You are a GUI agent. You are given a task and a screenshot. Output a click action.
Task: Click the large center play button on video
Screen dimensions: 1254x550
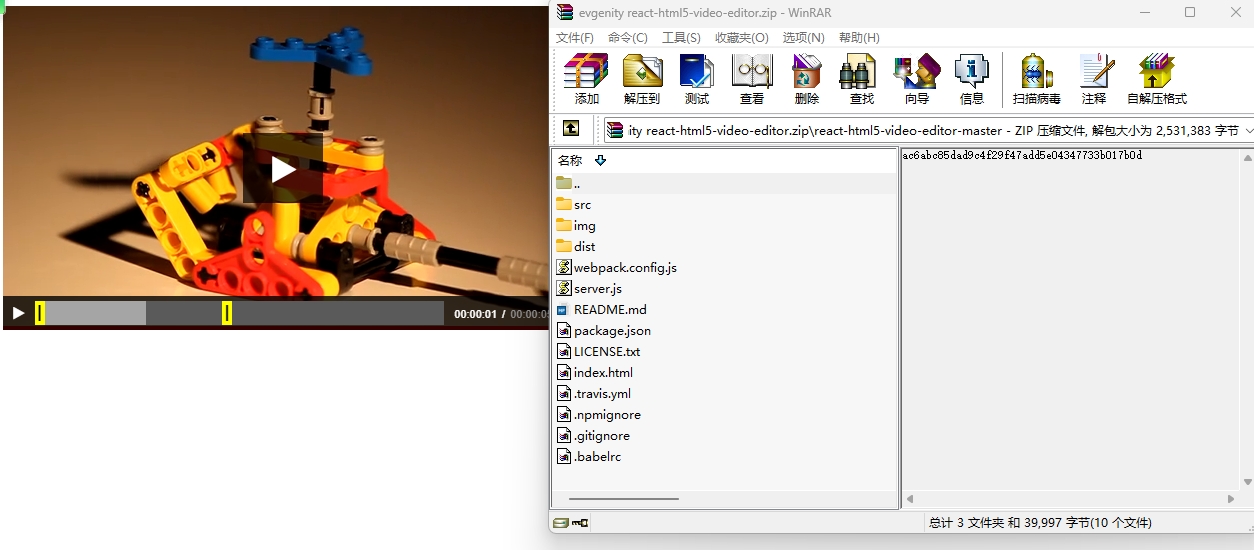(283, 169)
